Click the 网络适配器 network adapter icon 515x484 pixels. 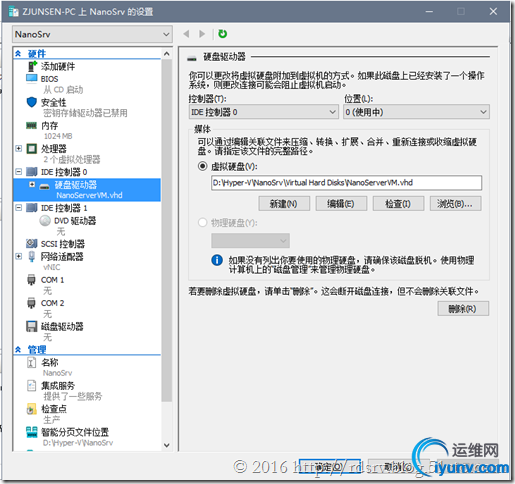point(32,256)
